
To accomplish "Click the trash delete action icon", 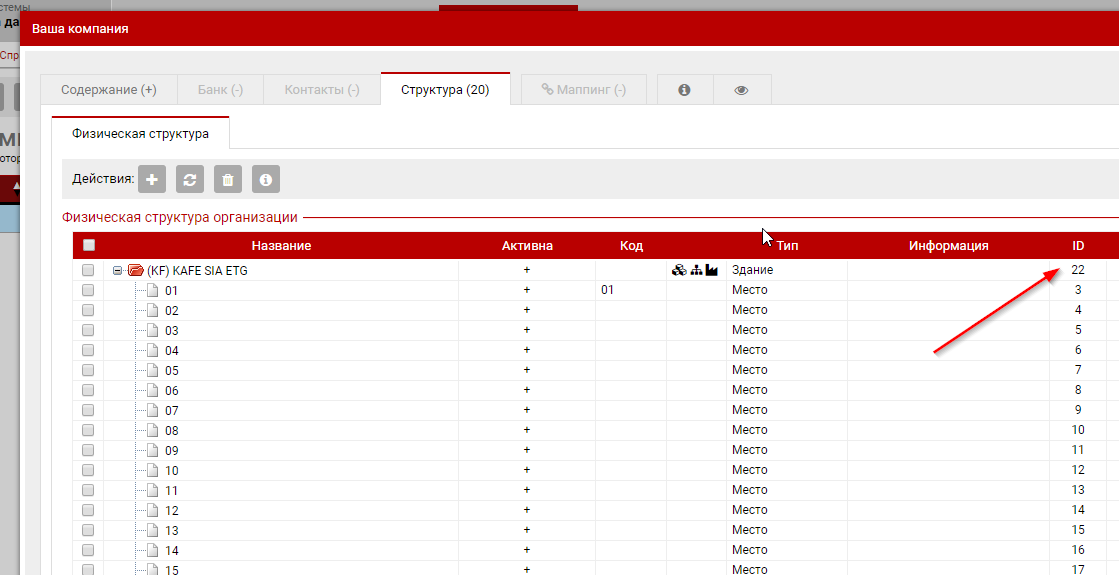I will coord(228,179).
